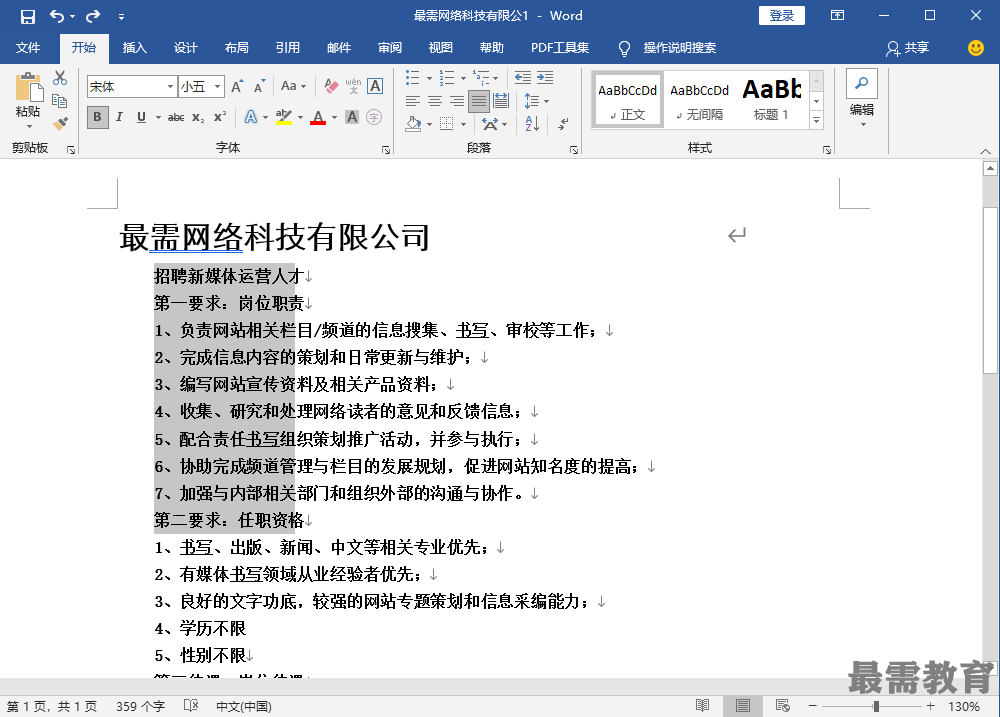Screen dimensions: 1000x717
Task: Click the Undo arrow icon
Action: coord(57,16)
